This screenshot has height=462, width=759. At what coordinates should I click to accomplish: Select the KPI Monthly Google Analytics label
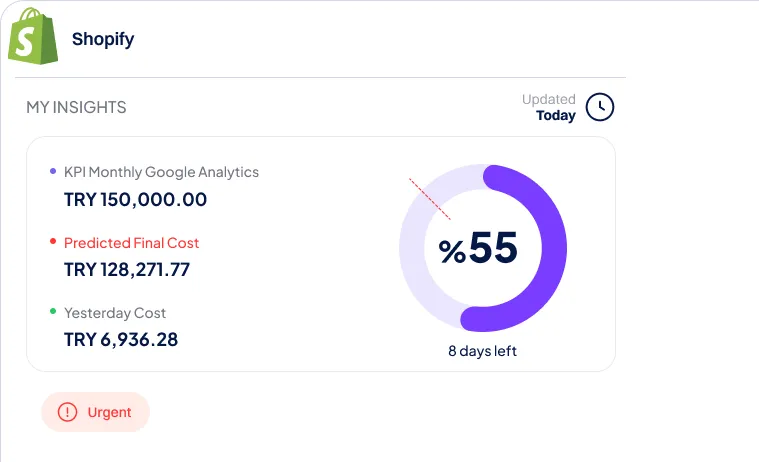[x=161, y=172]
